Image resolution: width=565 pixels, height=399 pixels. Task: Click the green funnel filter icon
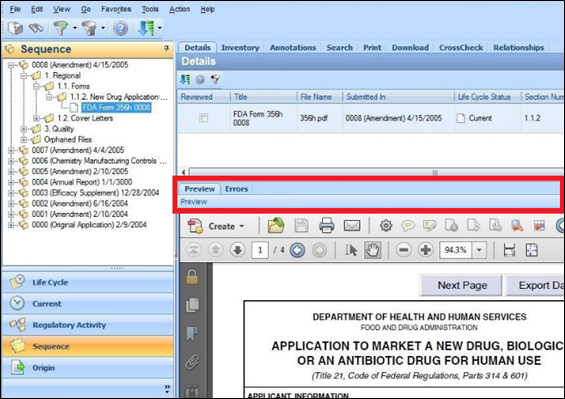click(x=61, y=28)
